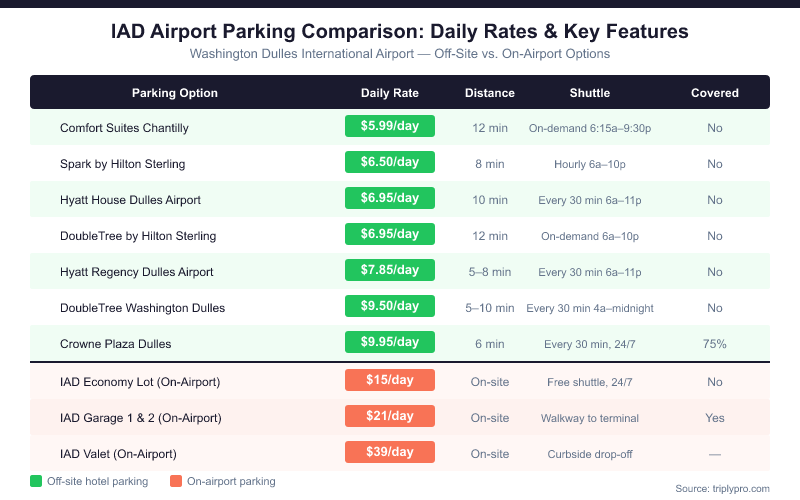Image resolution: width=800 pixels, height=500 pixels.
Task: Choose the $9.50/day rate badge
Action: point(390,307)
